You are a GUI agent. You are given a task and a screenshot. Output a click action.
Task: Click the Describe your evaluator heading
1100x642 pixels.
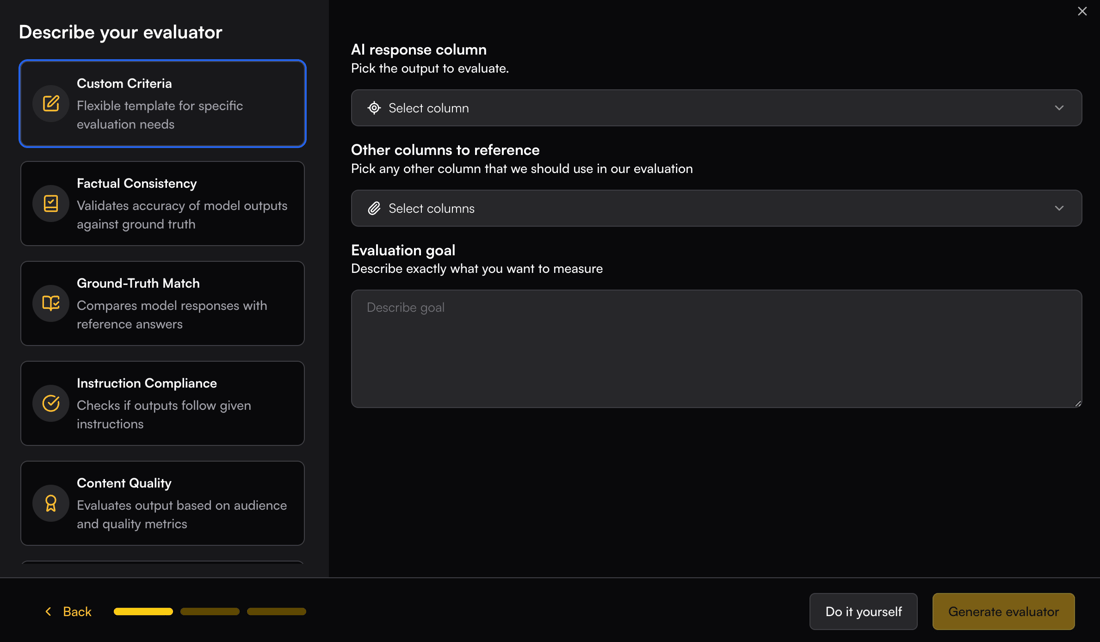121,32
